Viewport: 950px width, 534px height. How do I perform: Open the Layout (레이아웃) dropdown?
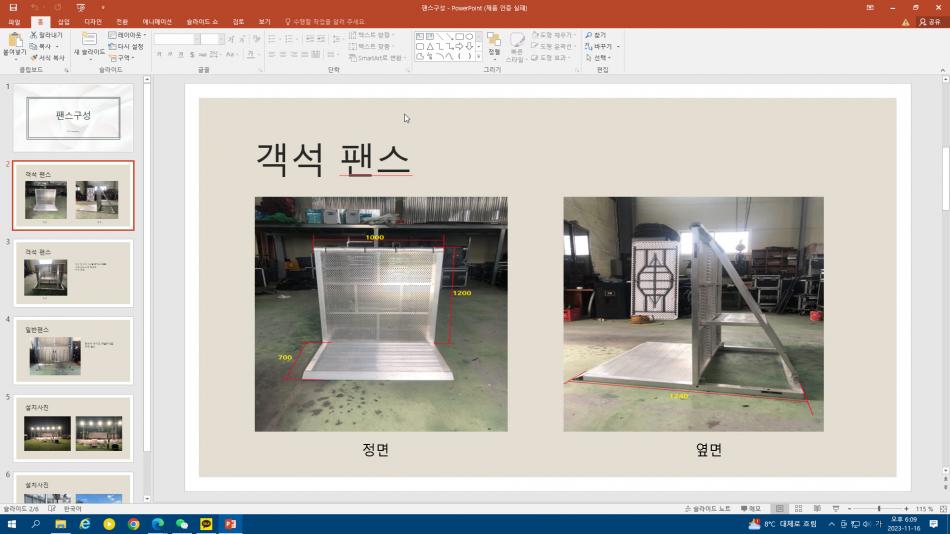127,35
